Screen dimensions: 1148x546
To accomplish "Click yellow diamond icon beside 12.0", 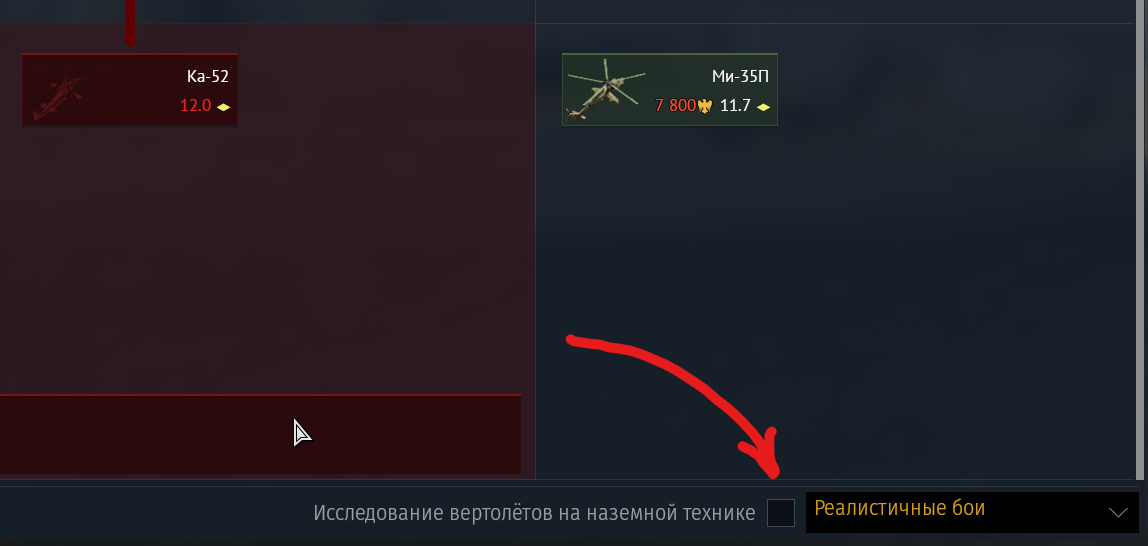I will 223,106.
